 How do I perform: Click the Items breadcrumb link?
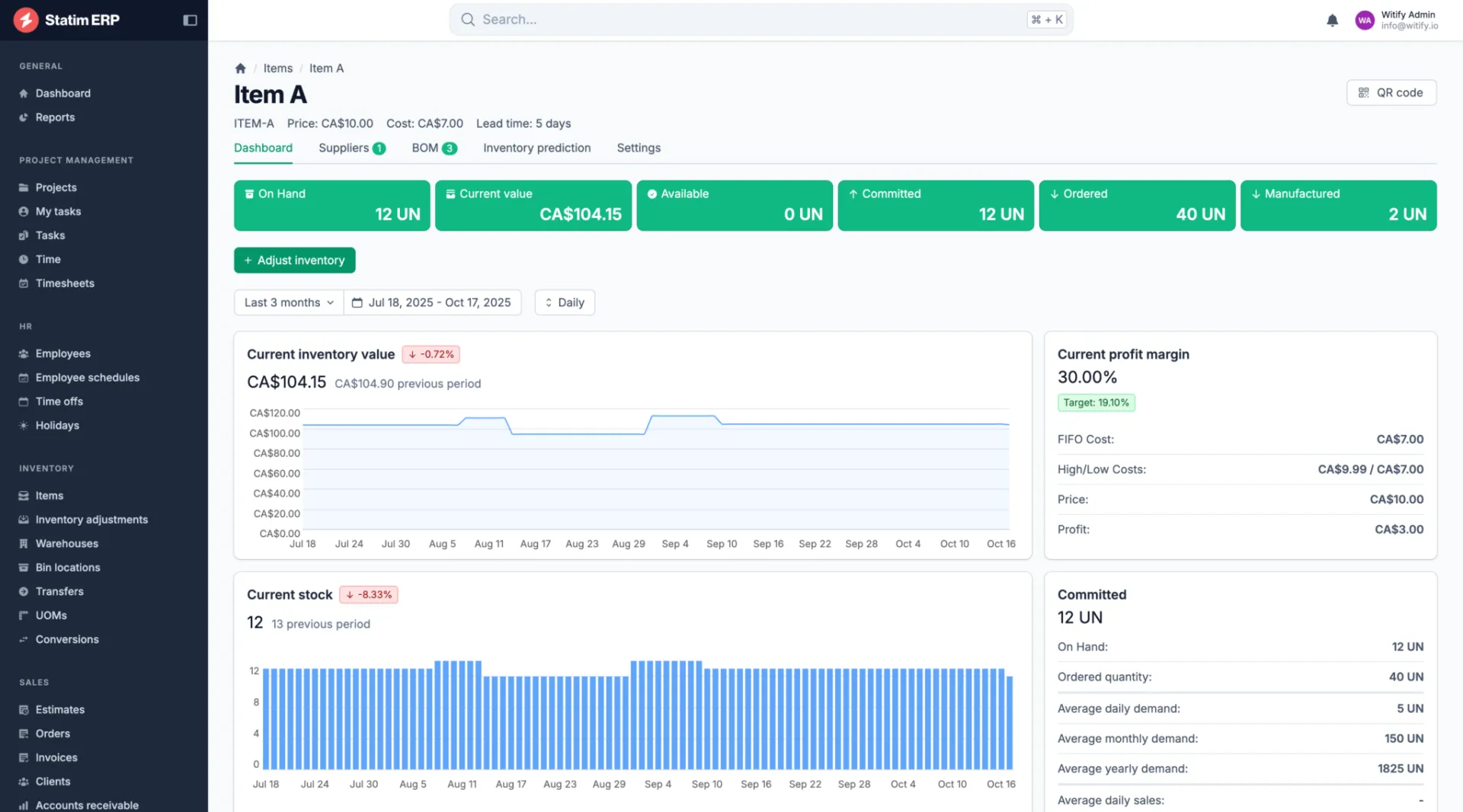(278, 69)
